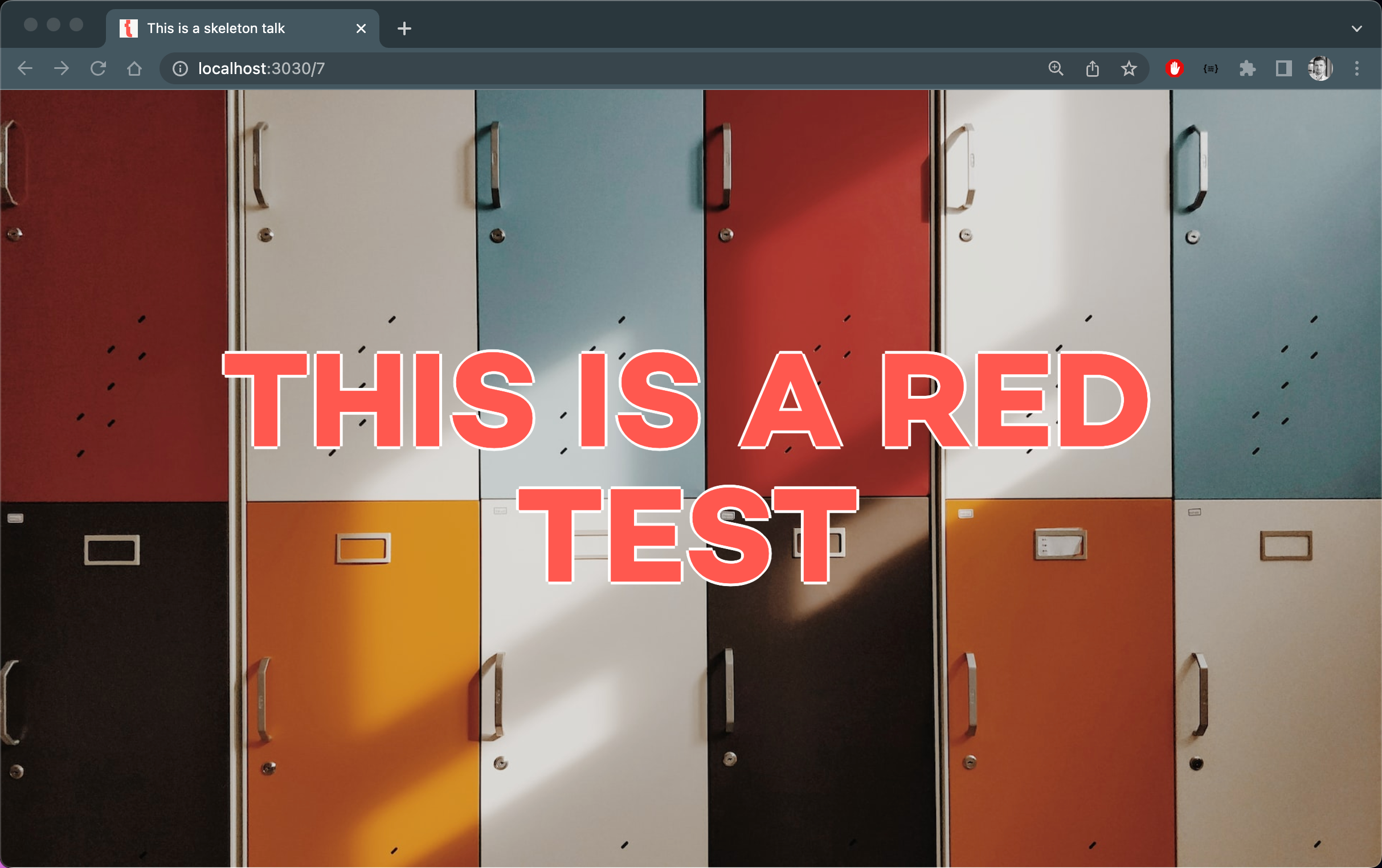This screenshot has height=868, width=1382.
Task: Reload the current page
Action: (98, 69)
